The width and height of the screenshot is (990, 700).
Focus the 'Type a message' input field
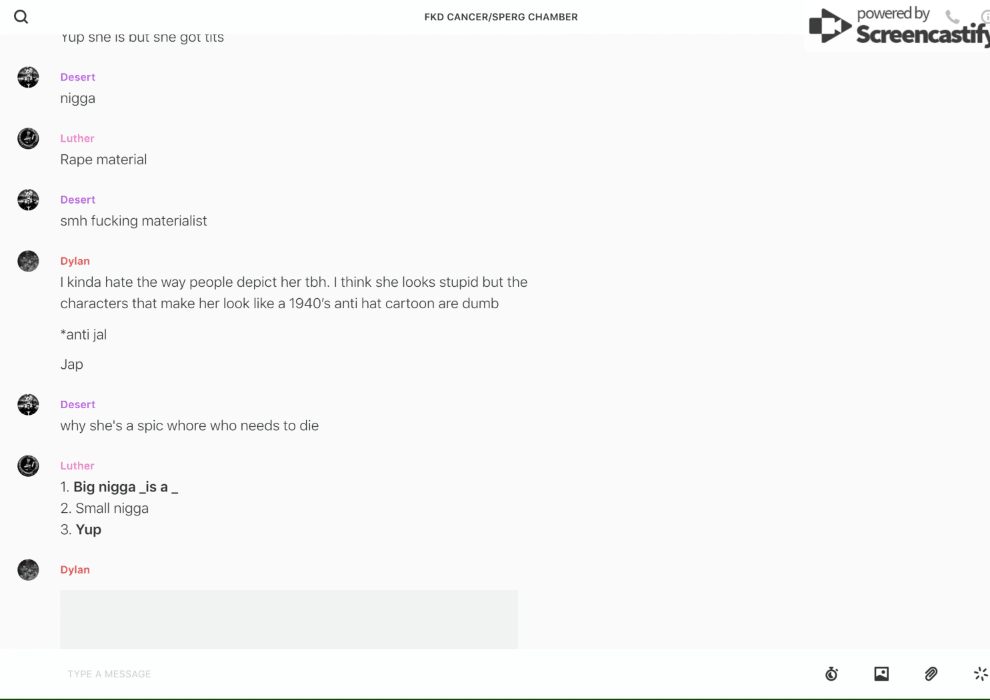[x=400, y=674]
